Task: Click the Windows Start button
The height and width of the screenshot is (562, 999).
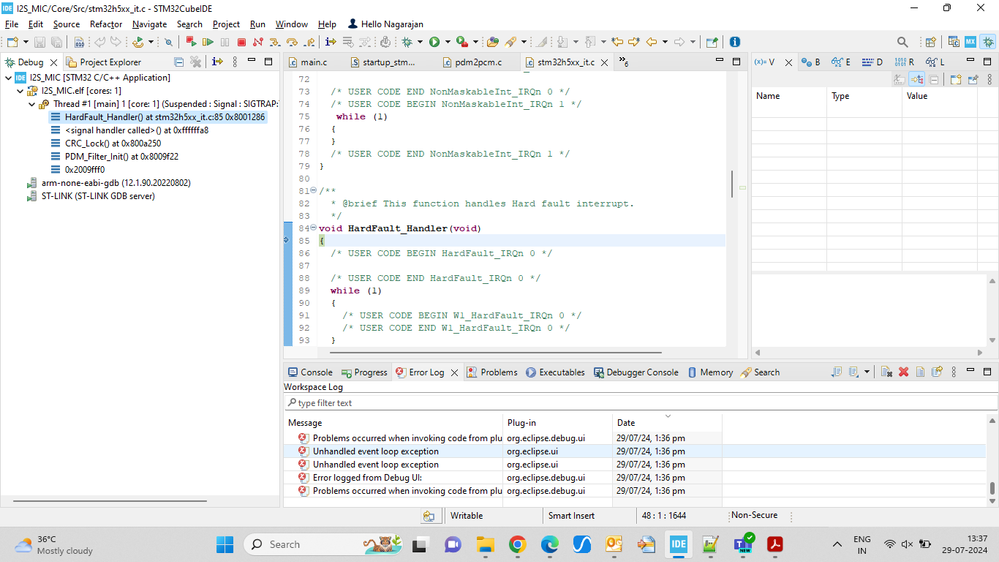Action: [225, 544]
